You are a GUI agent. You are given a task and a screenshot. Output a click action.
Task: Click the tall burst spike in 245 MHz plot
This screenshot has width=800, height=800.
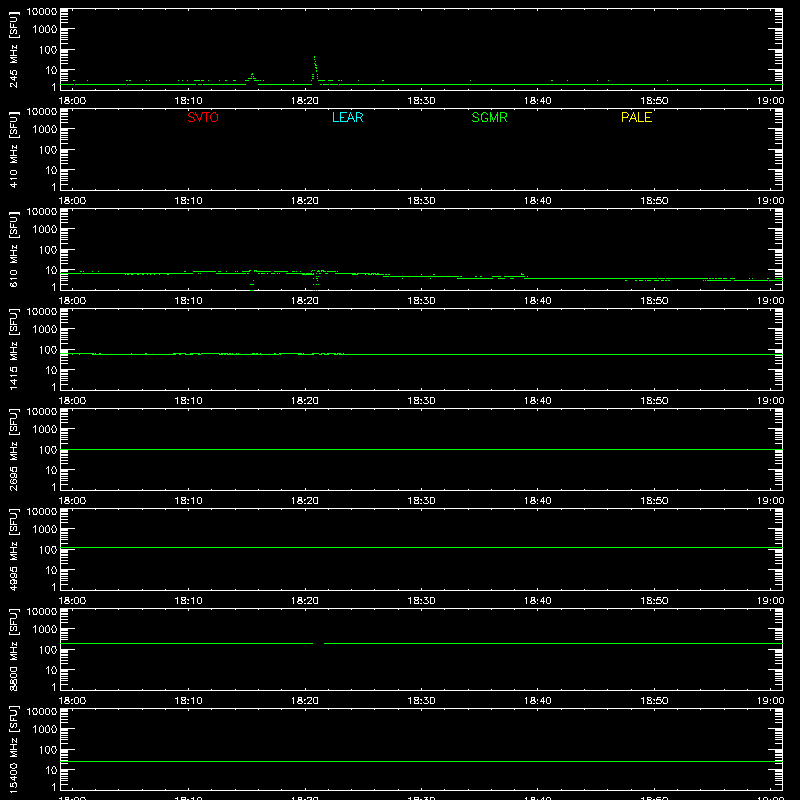coord(315,68)
